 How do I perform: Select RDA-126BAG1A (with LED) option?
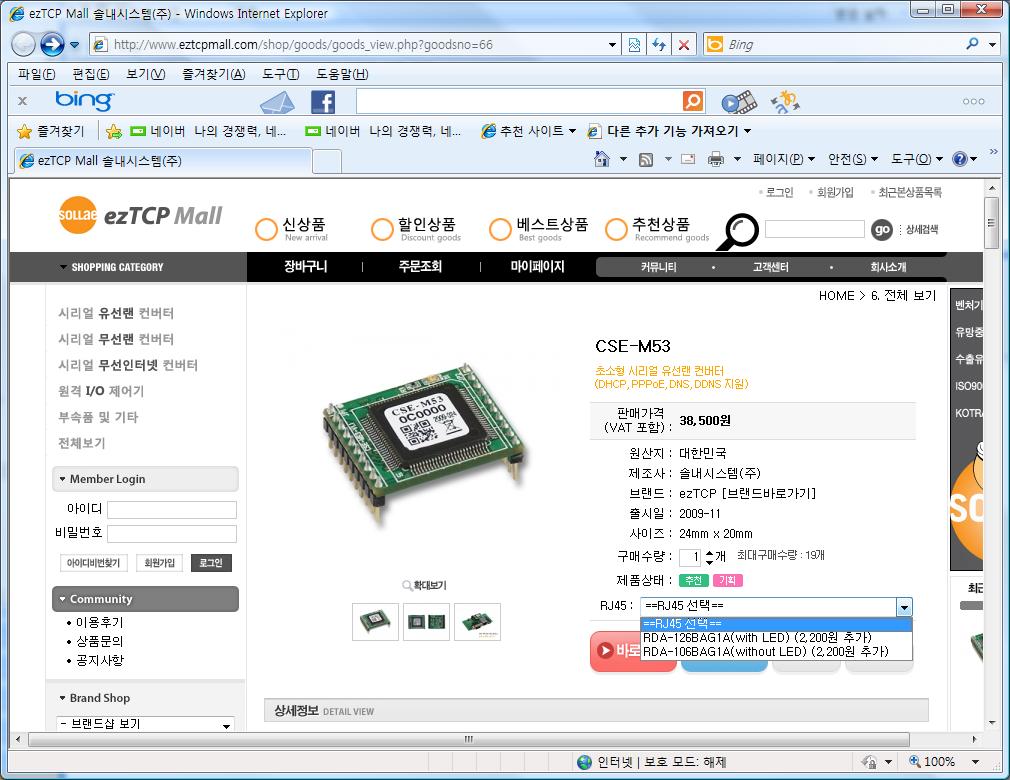point(776,638)
